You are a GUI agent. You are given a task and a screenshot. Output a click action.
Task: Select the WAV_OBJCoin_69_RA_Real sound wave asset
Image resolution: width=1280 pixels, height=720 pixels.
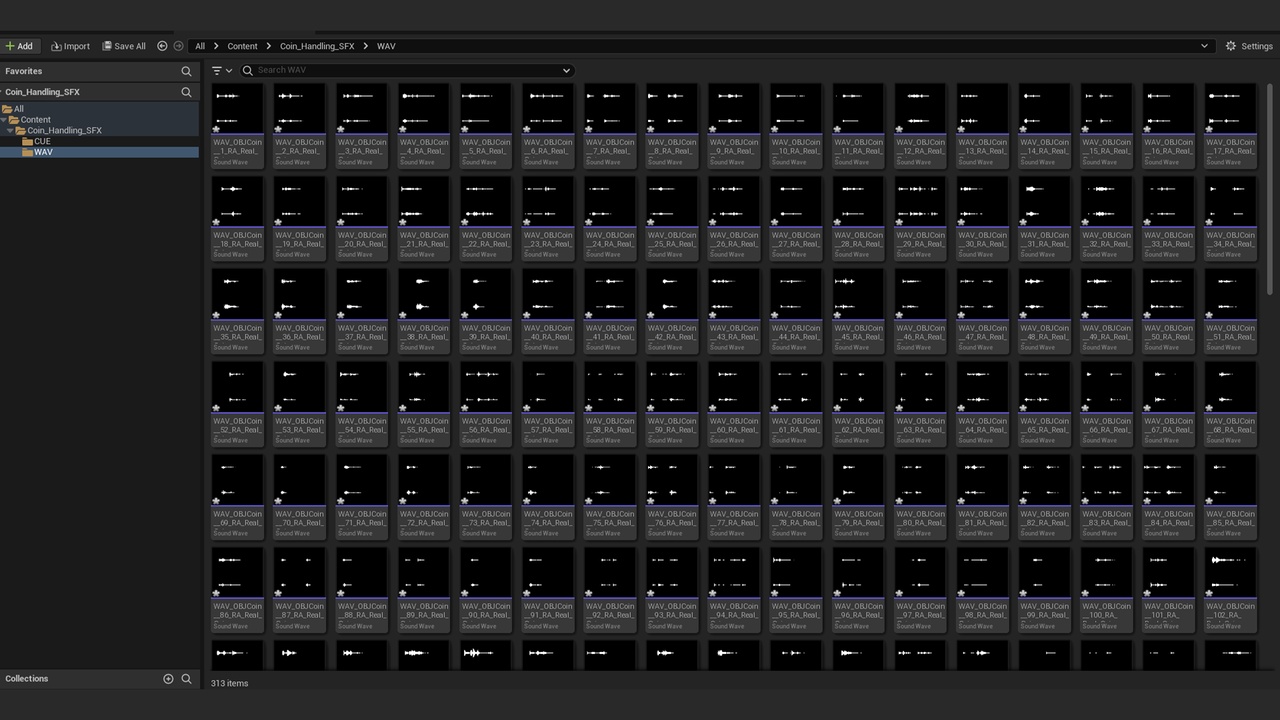[238, 497]
